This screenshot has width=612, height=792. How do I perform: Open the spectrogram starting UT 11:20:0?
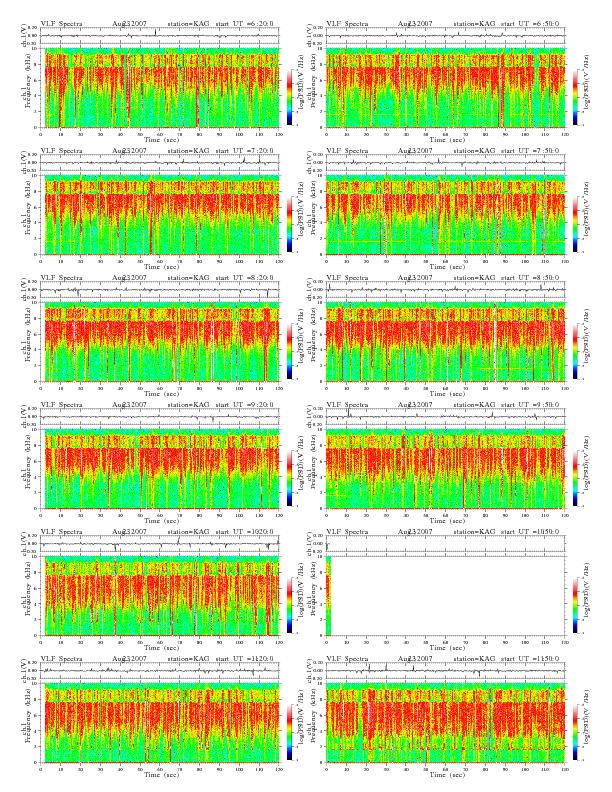coord(160,723)
